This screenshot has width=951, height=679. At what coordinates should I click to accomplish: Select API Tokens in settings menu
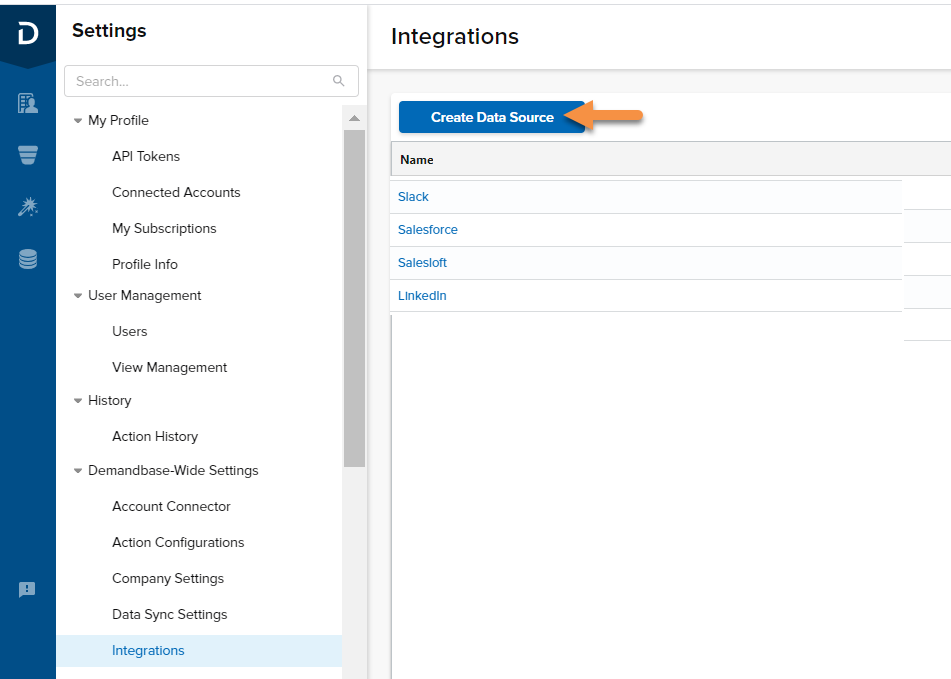click(146, 156)
